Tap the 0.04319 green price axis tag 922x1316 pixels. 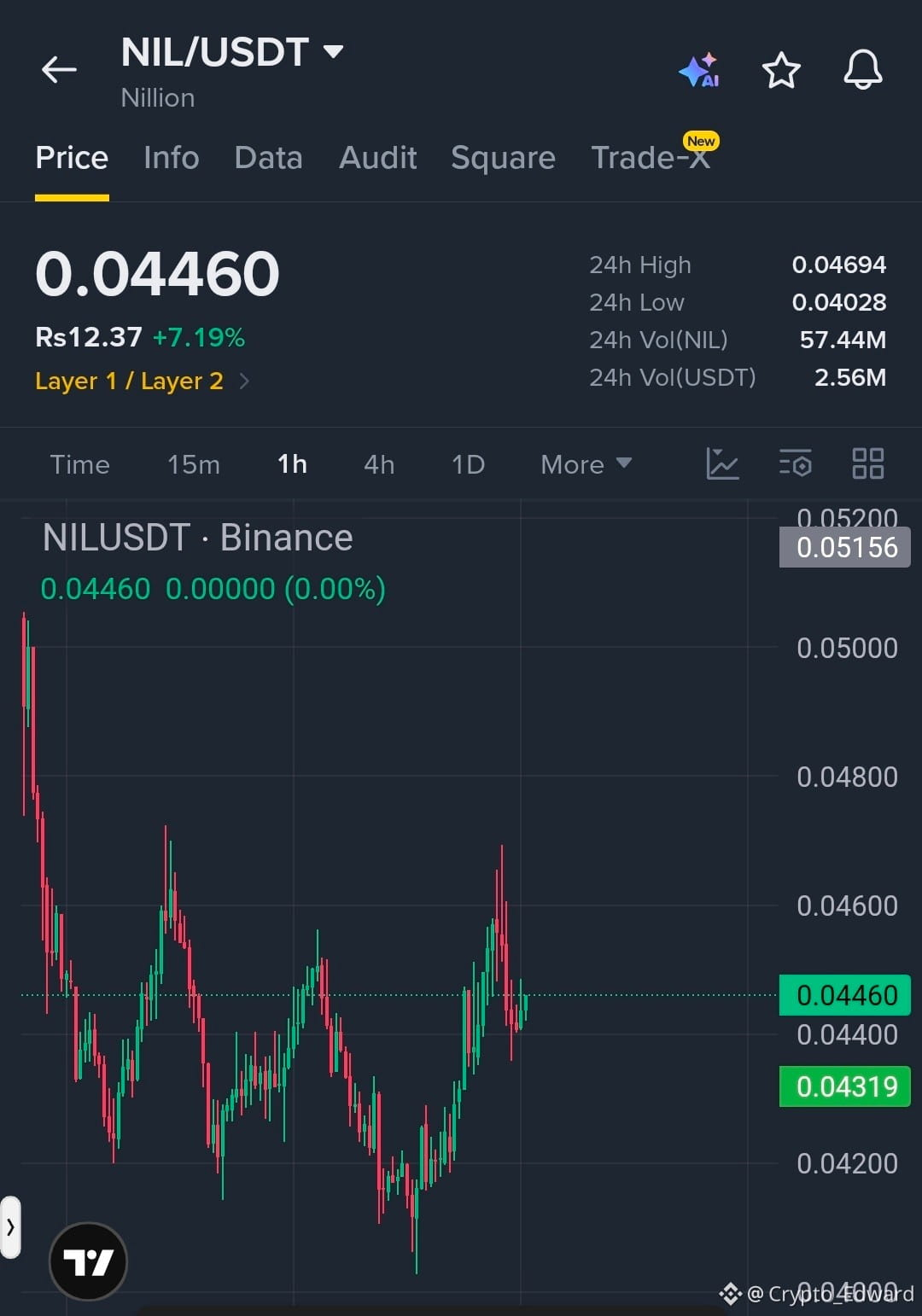845,1086
